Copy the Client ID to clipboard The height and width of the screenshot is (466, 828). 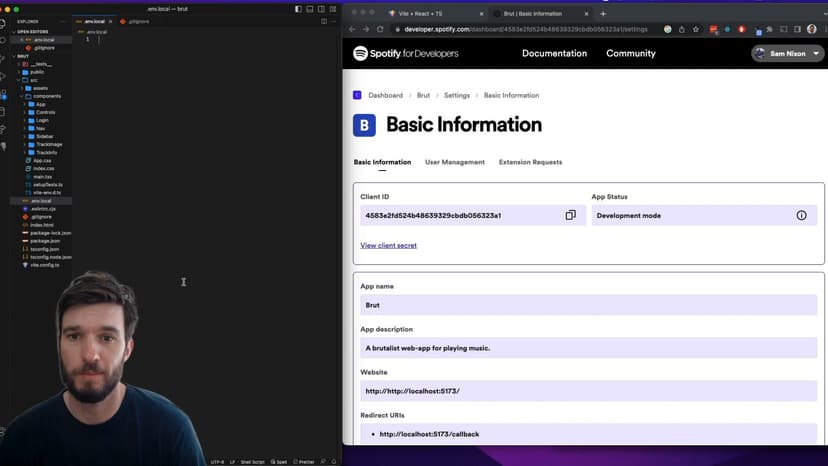[x=570, y=215]
